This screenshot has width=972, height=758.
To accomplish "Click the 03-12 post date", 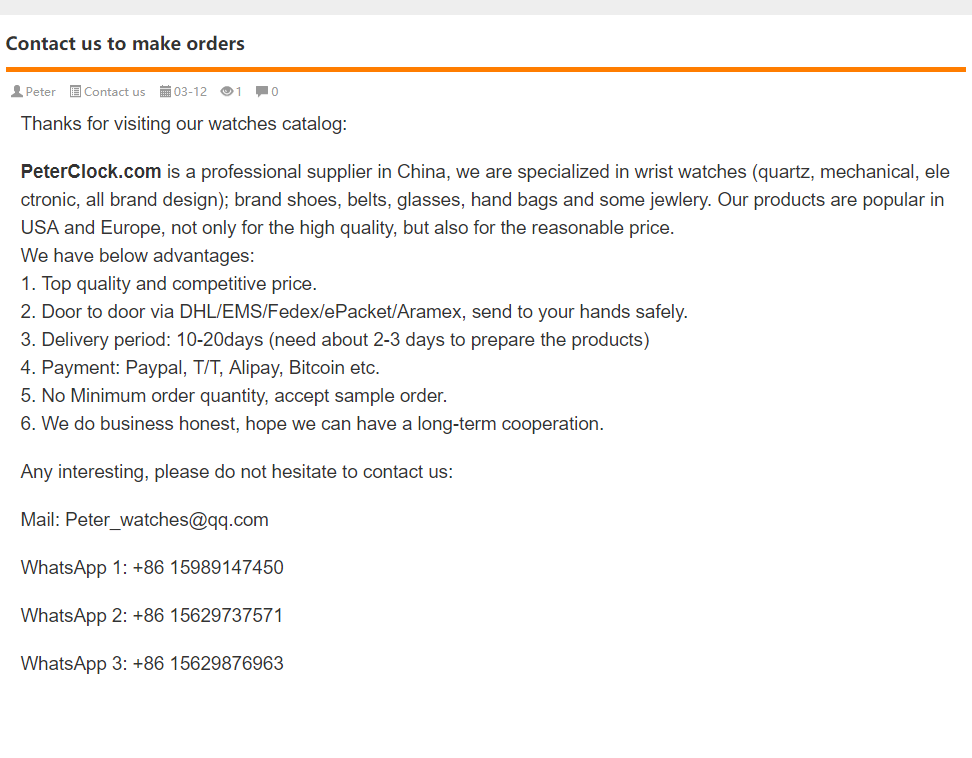I will click(x=190, y=92).
